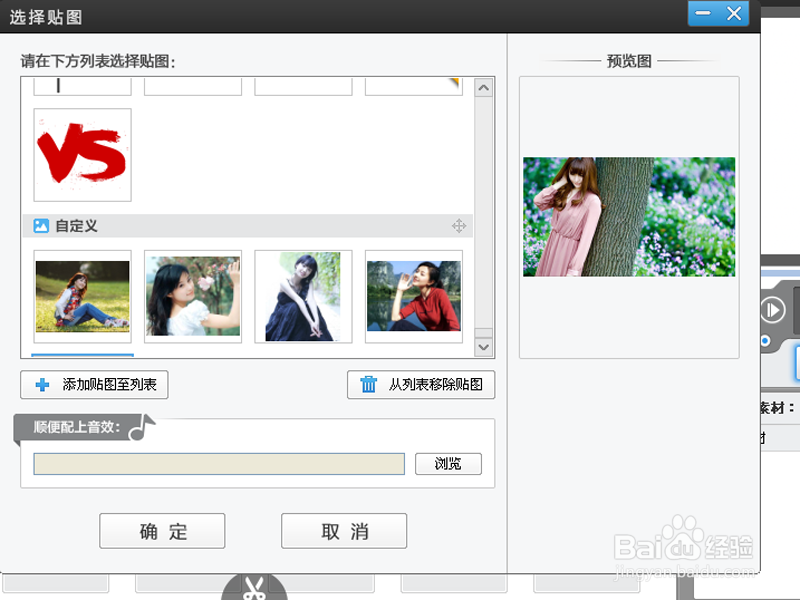Select the girl in white top thumbnail
This screenshot has height=600, width=800.
[x=193, y=296]
